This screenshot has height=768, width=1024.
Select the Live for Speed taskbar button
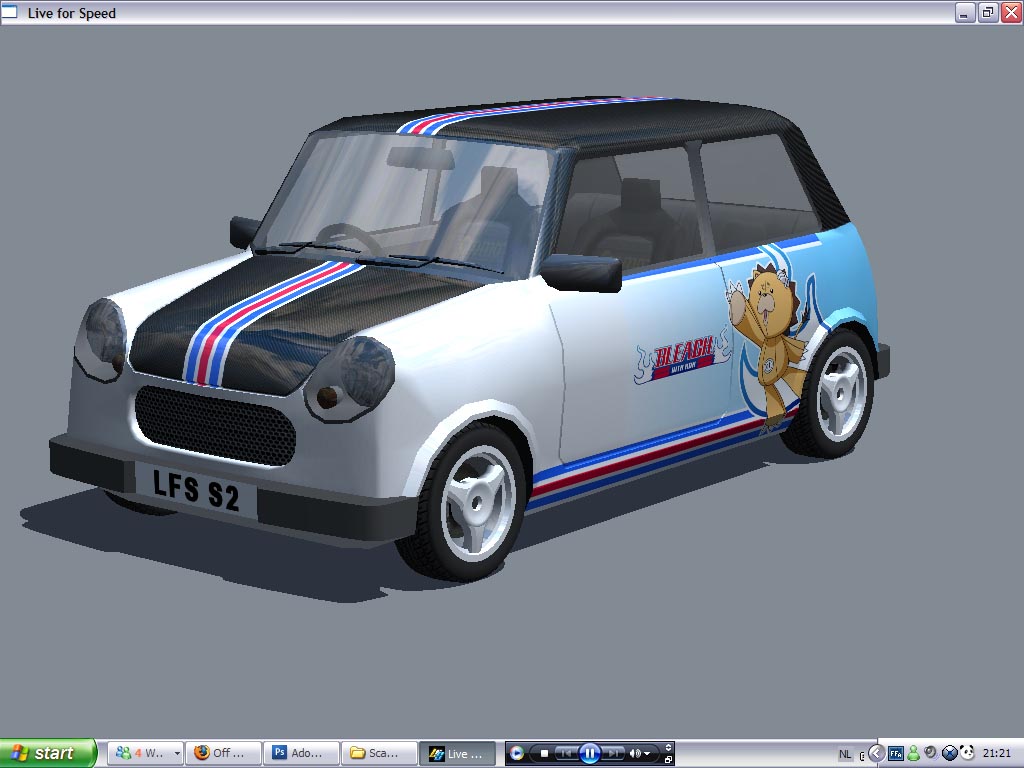coord(458,753)
